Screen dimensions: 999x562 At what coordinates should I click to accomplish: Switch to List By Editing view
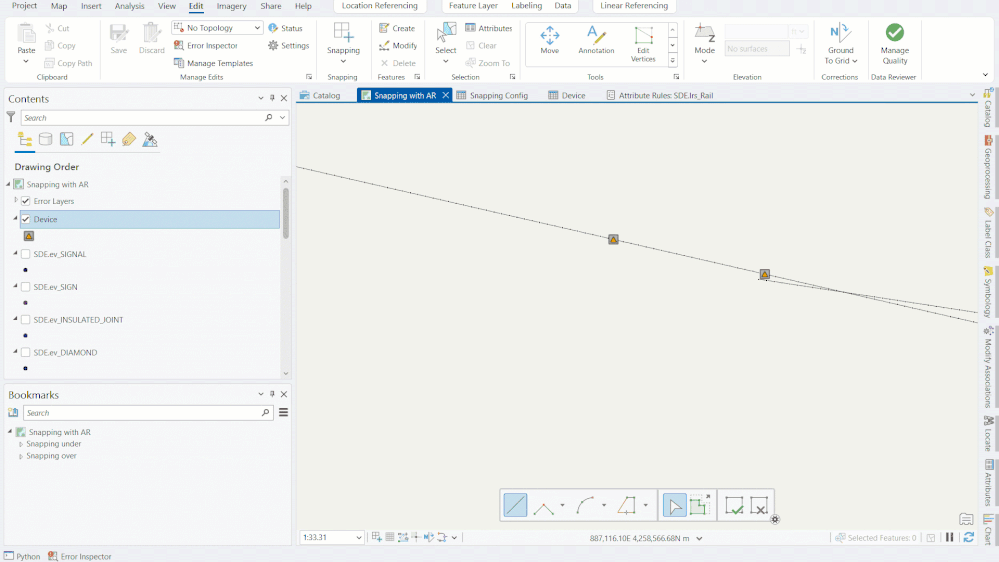click(x=87, y=140)
